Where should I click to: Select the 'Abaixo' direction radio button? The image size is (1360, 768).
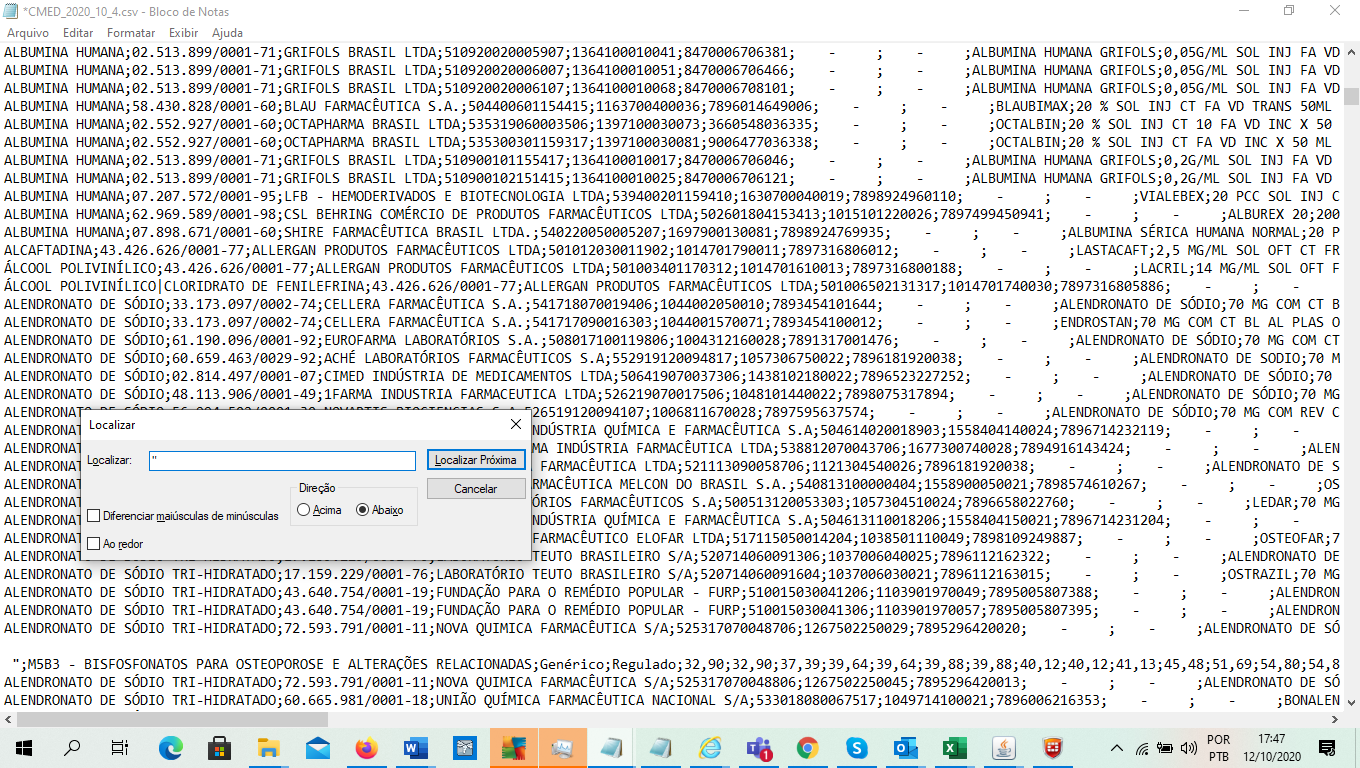pyautogui.click(x=363, y=510)
